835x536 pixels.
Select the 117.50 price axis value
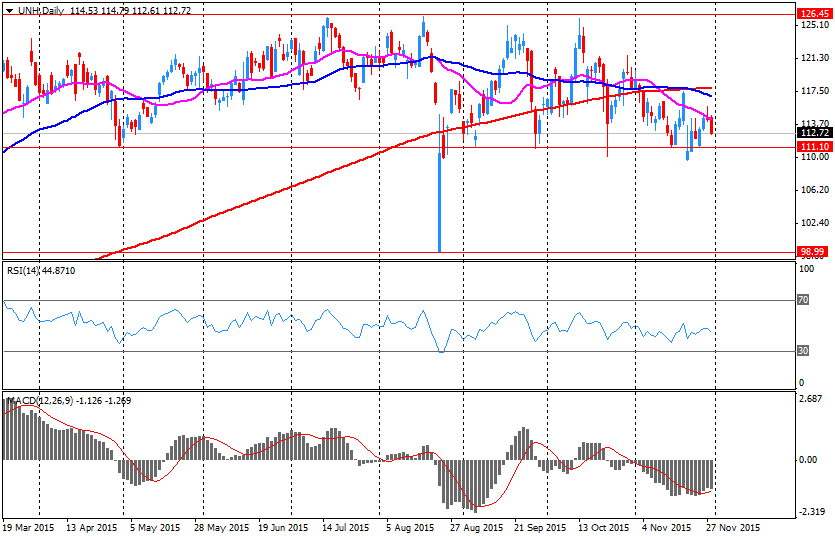pos(815,90)
